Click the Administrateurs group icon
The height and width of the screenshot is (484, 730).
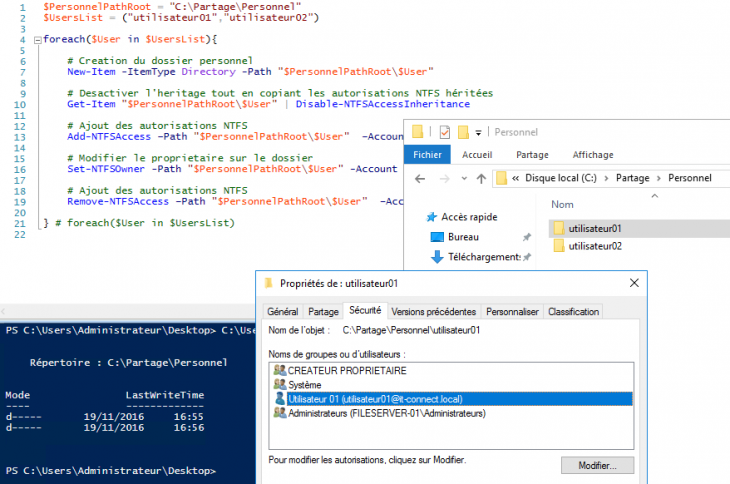pos(280,413)
